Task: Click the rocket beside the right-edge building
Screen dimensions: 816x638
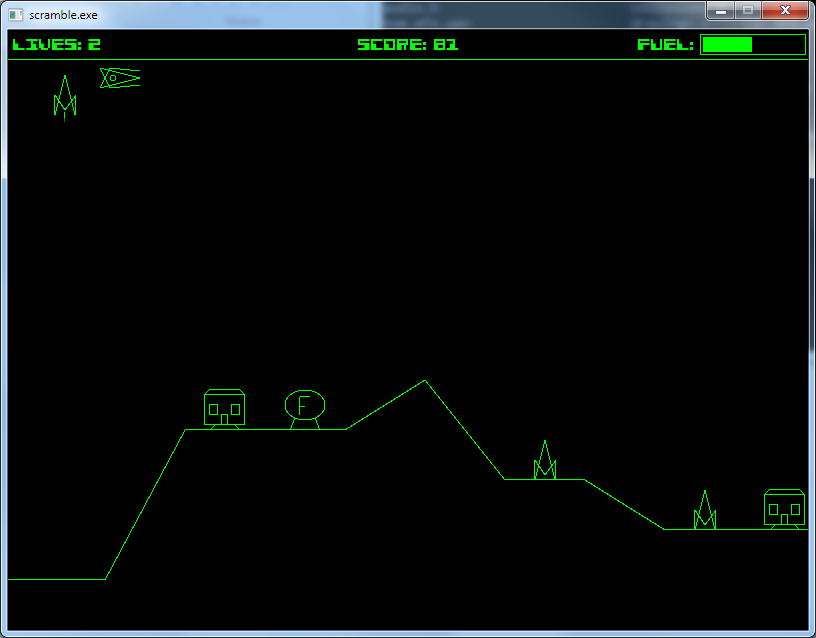Action: (x=705, y=510)
